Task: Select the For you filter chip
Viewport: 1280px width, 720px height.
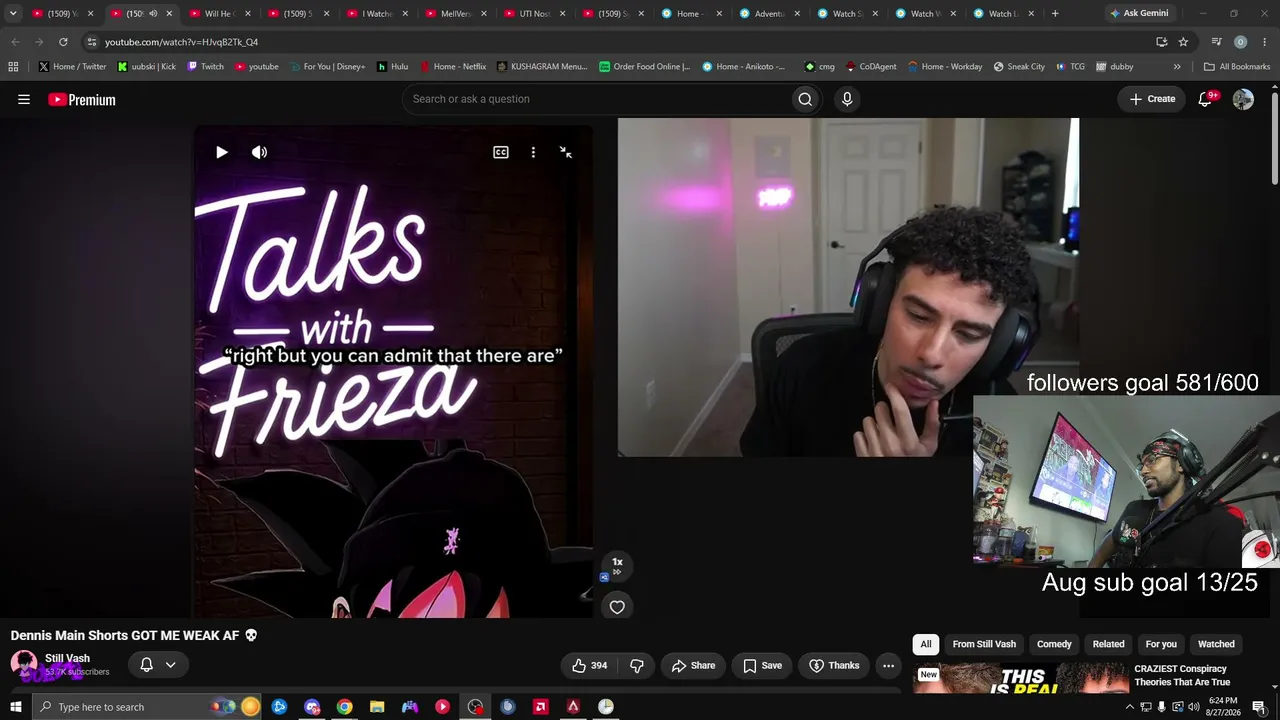Action: click(x=1161, y=644)
